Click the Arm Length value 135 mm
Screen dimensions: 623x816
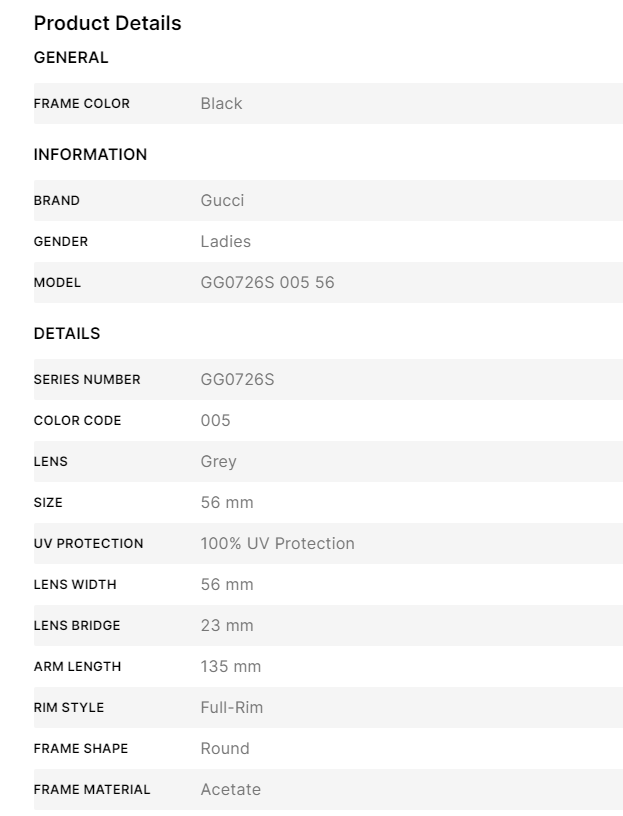(x=230, y=667)
